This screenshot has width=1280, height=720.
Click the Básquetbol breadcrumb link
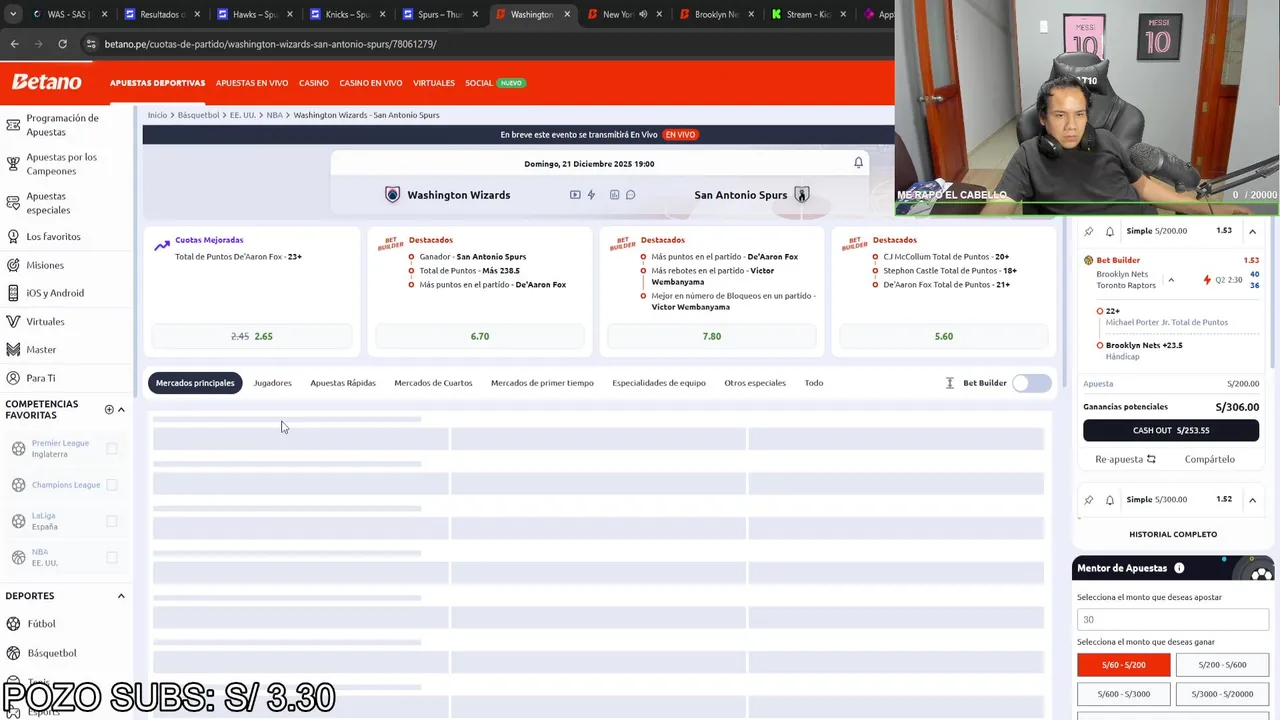(x=198, y=115)
